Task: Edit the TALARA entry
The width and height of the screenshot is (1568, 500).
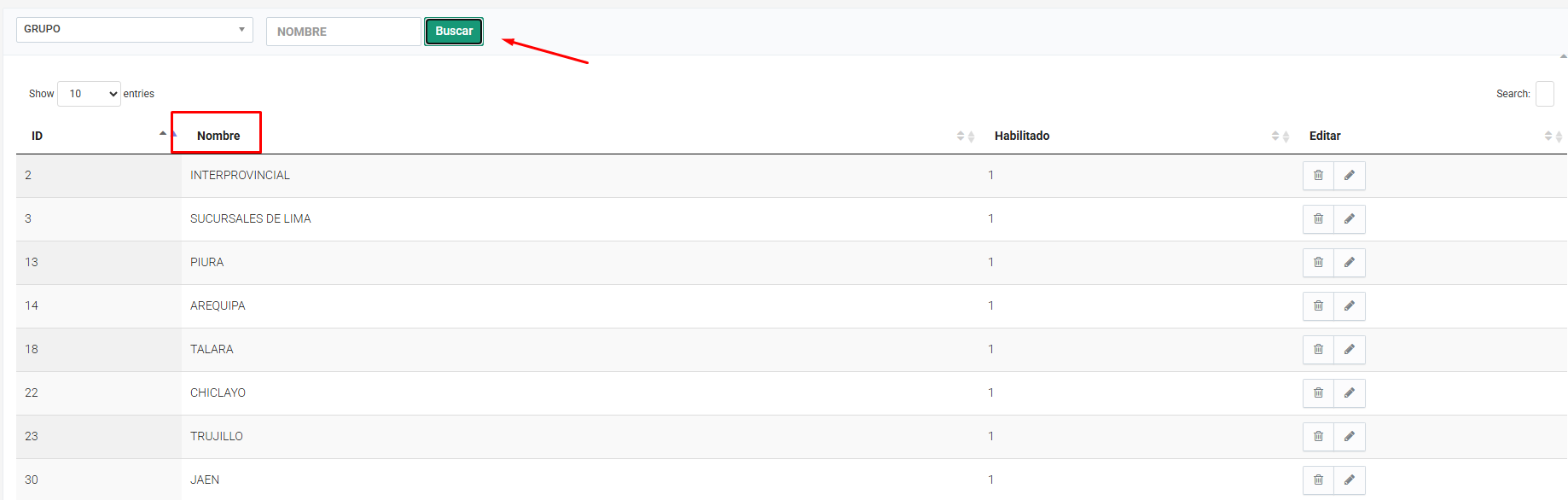Action: click(1350, 350)
